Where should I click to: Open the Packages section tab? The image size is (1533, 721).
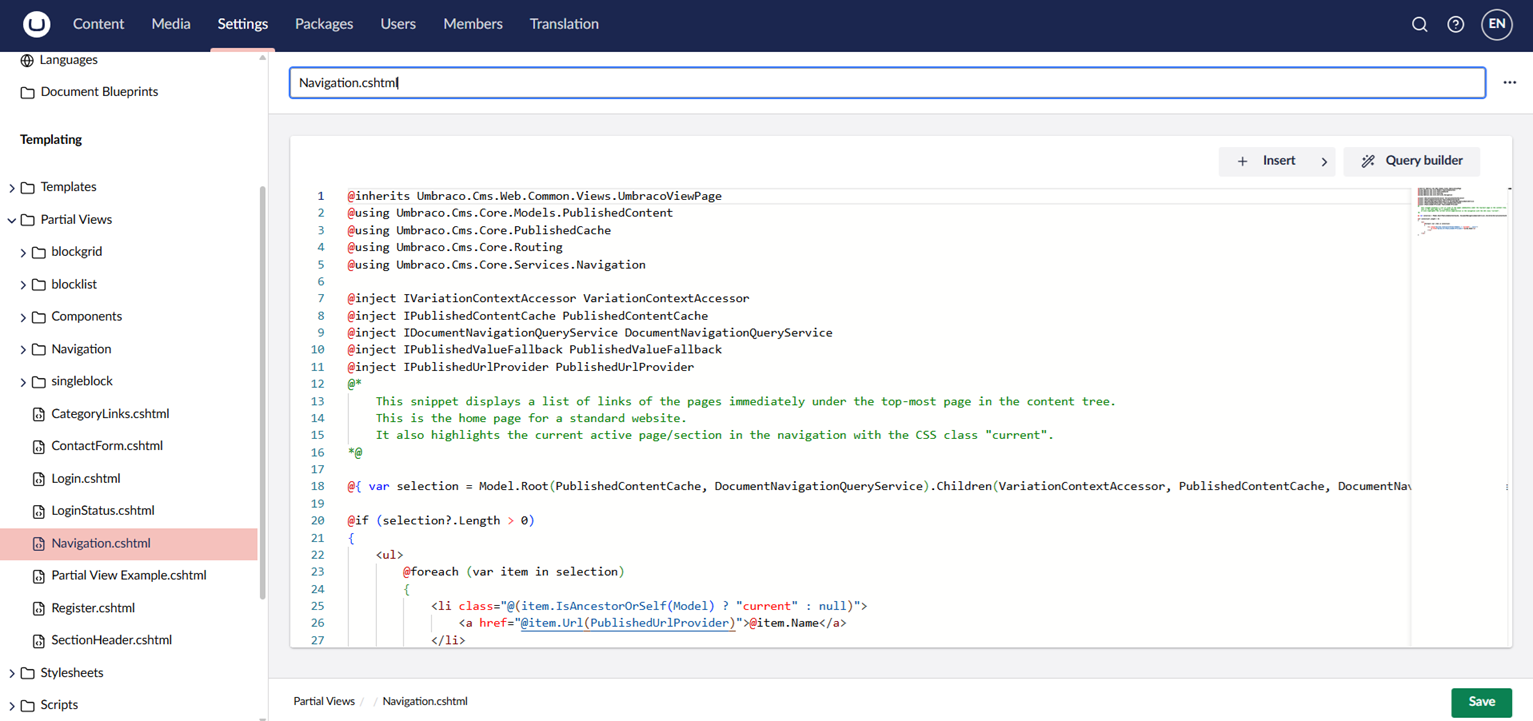click(323, 24)
